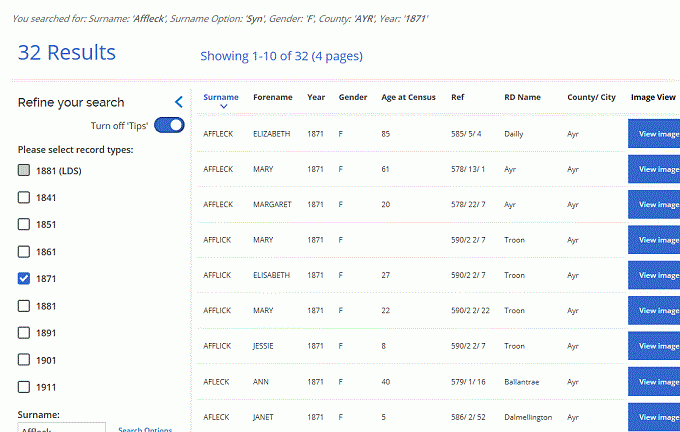Viewport: 680px width, 432px height.
Task: Select ref 586/ 2/ 52 cell
Action: click(468, 417)
